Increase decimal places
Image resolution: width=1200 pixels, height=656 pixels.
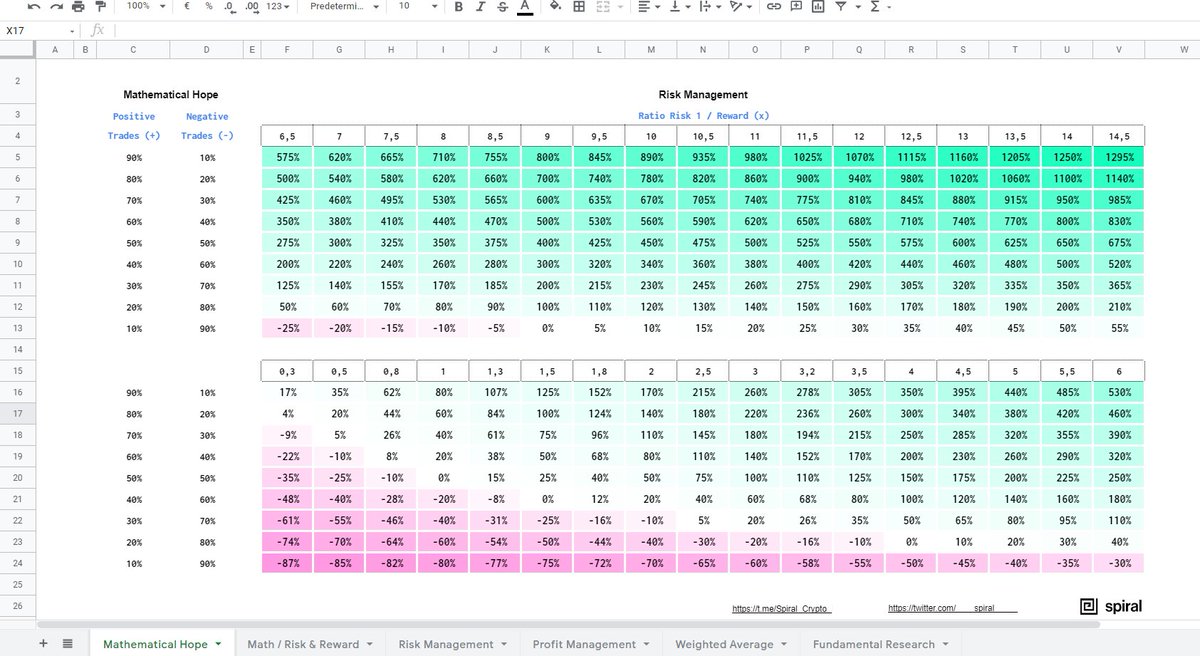point(251,6)
